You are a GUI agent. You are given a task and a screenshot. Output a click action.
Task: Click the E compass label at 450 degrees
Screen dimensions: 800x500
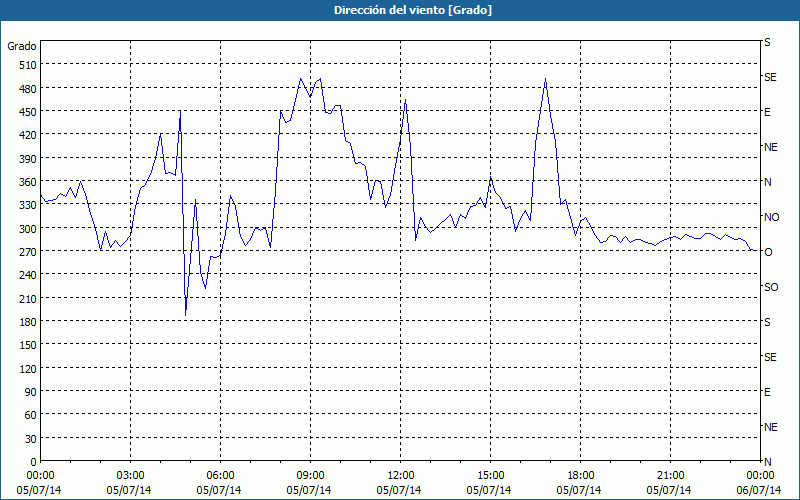pyautogui.click(x=767, y=112)
